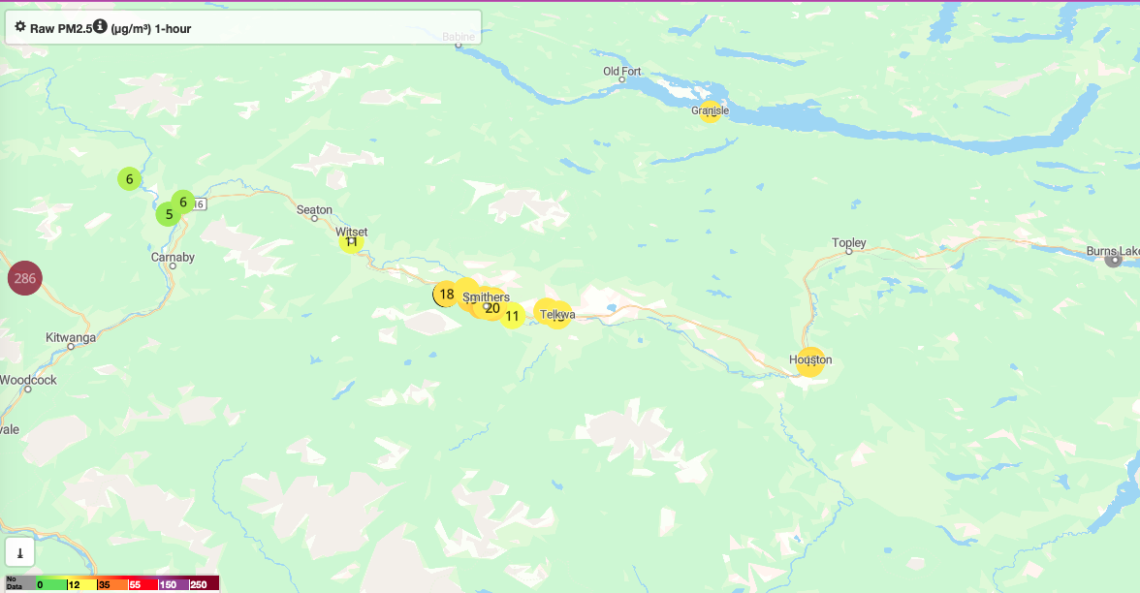This screenshot has height=593, width=1140.
Task: Click the gray marker at Burns Lake
Action: click(x=1113, y=259)
